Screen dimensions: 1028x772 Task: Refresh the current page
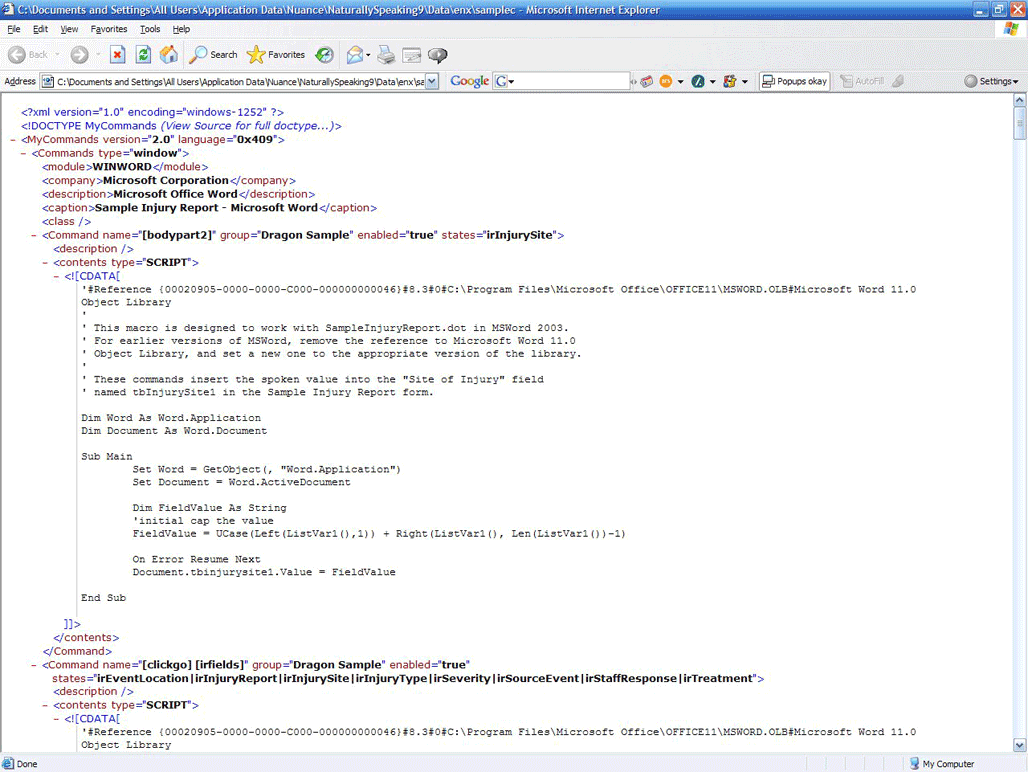tap(143, 55)
